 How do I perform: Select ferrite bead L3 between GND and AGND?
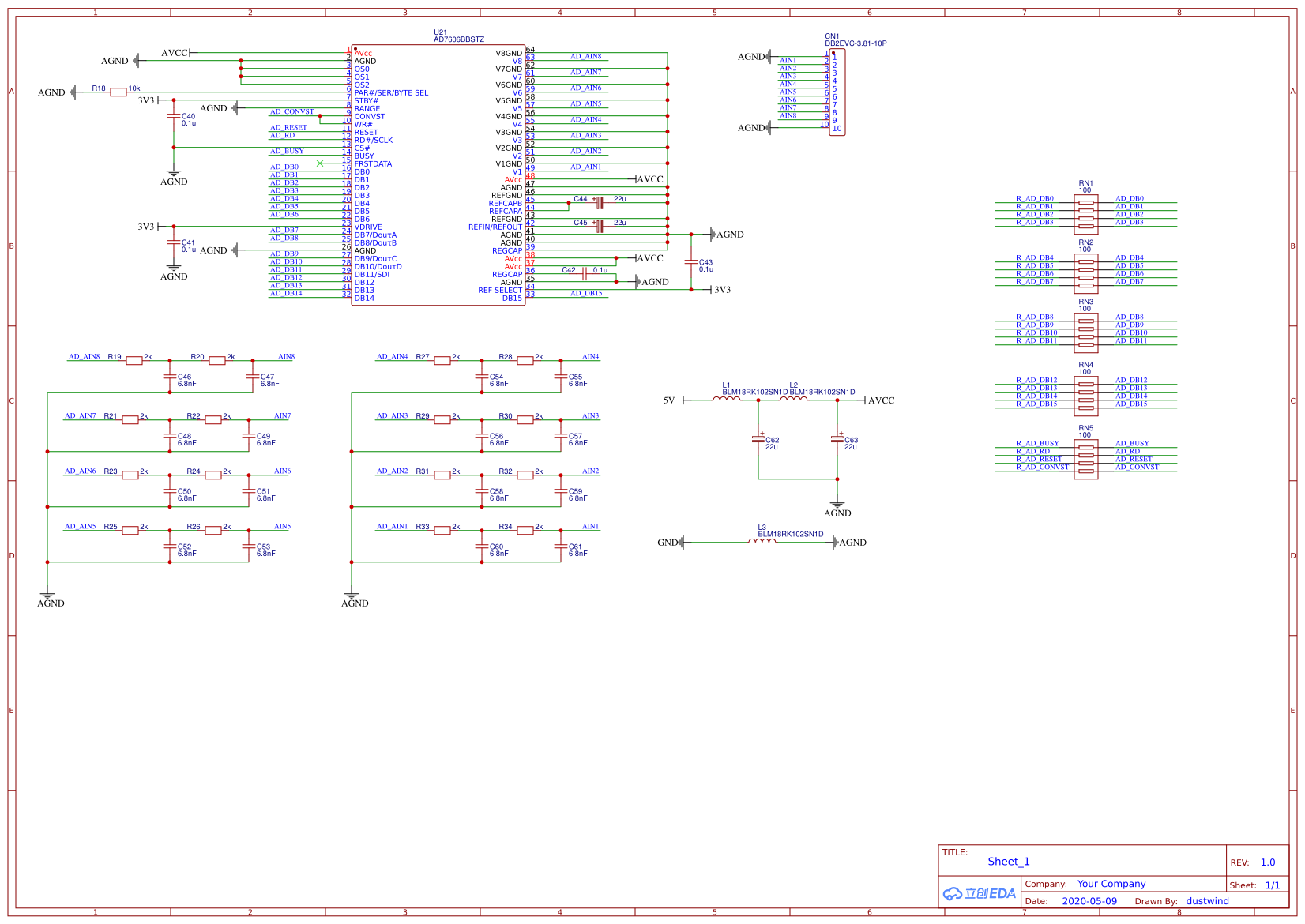[762, 542]
